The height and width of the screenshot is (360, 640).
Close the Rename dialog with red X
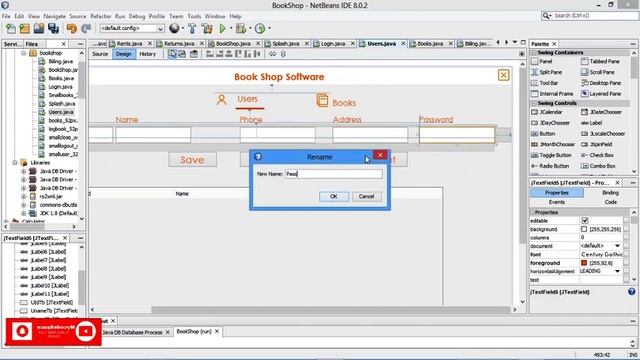pyautogui.click(x=380, y=155)
